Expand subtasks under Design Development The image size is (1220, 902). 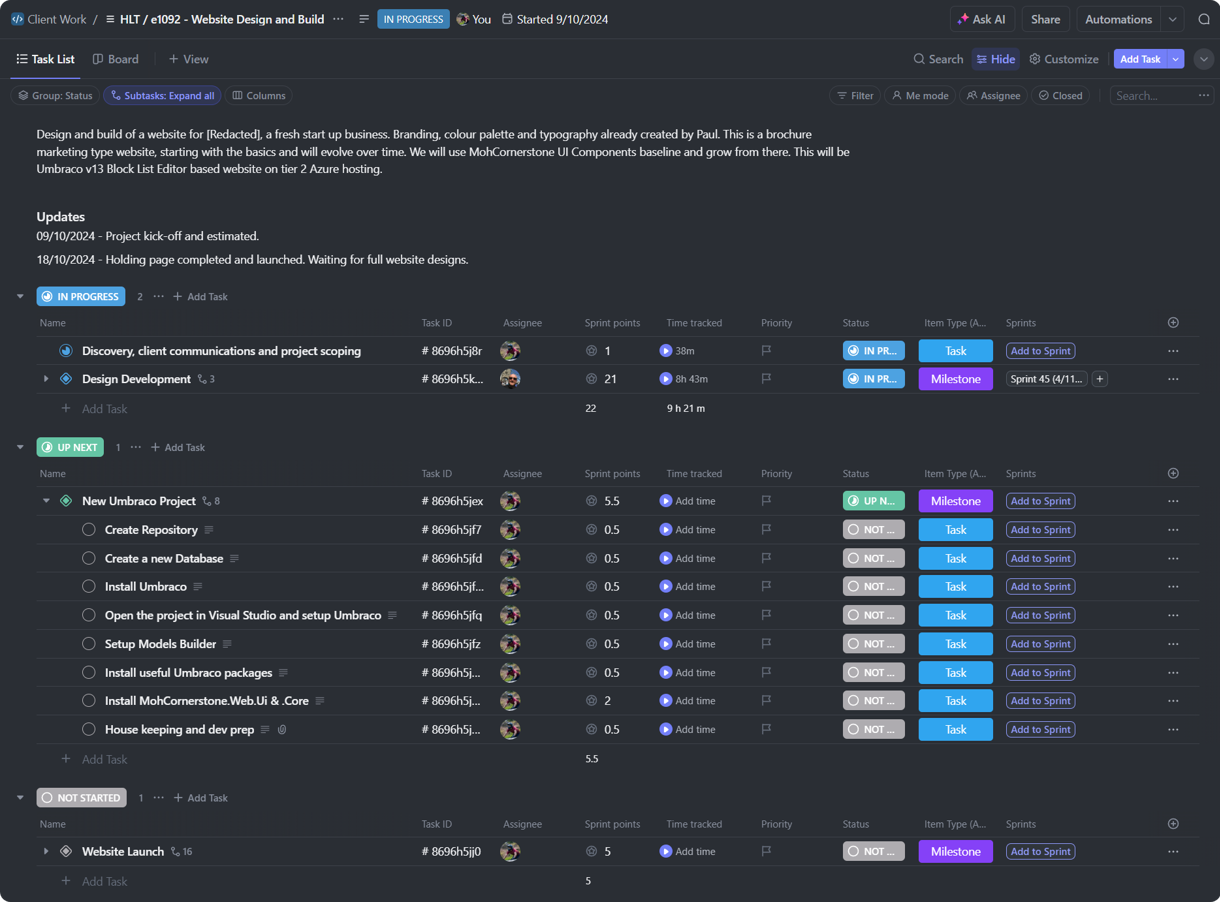(x=45, y=378)
